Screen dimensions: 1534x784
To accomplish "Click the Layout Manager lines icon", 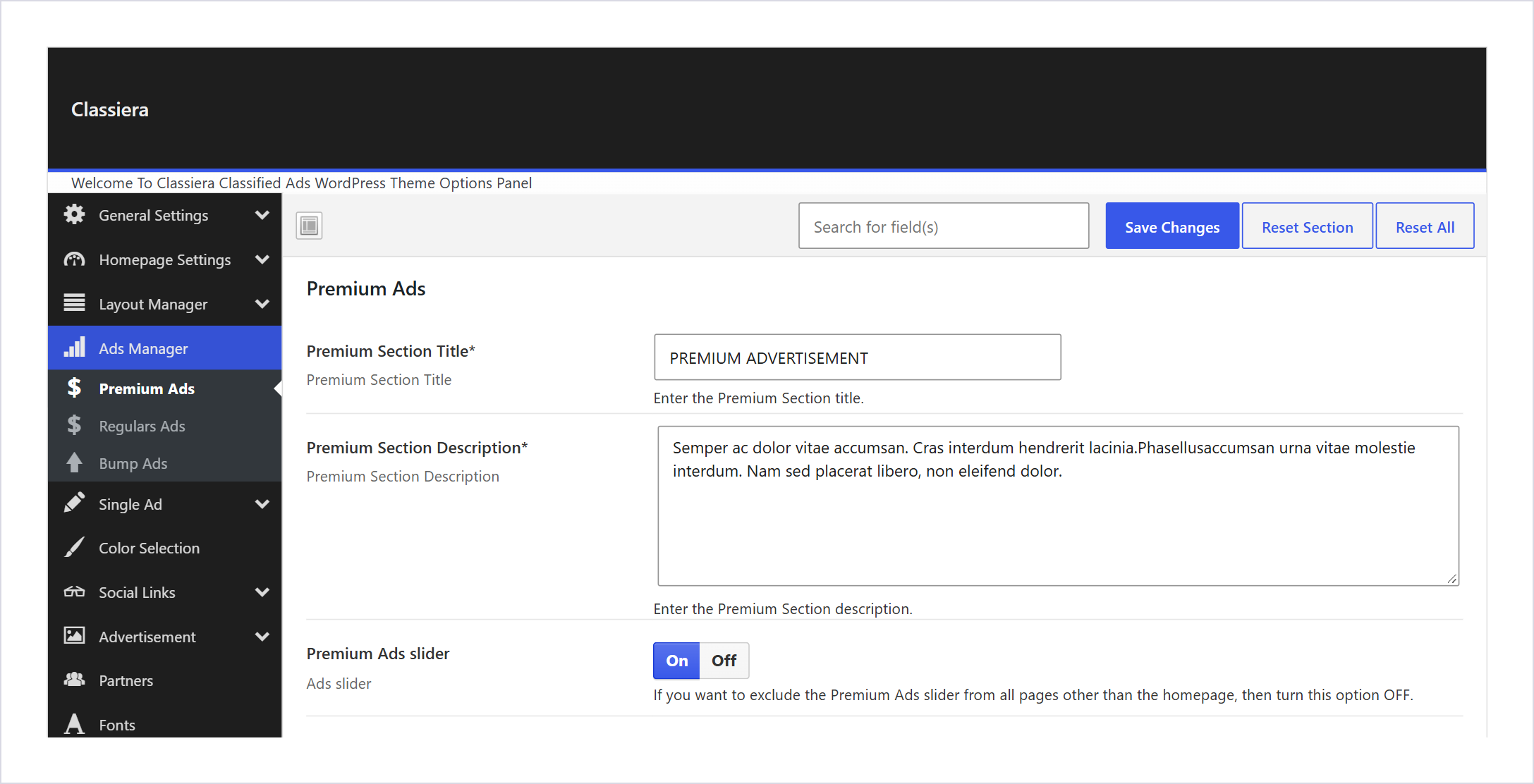I will click(74, 303).
